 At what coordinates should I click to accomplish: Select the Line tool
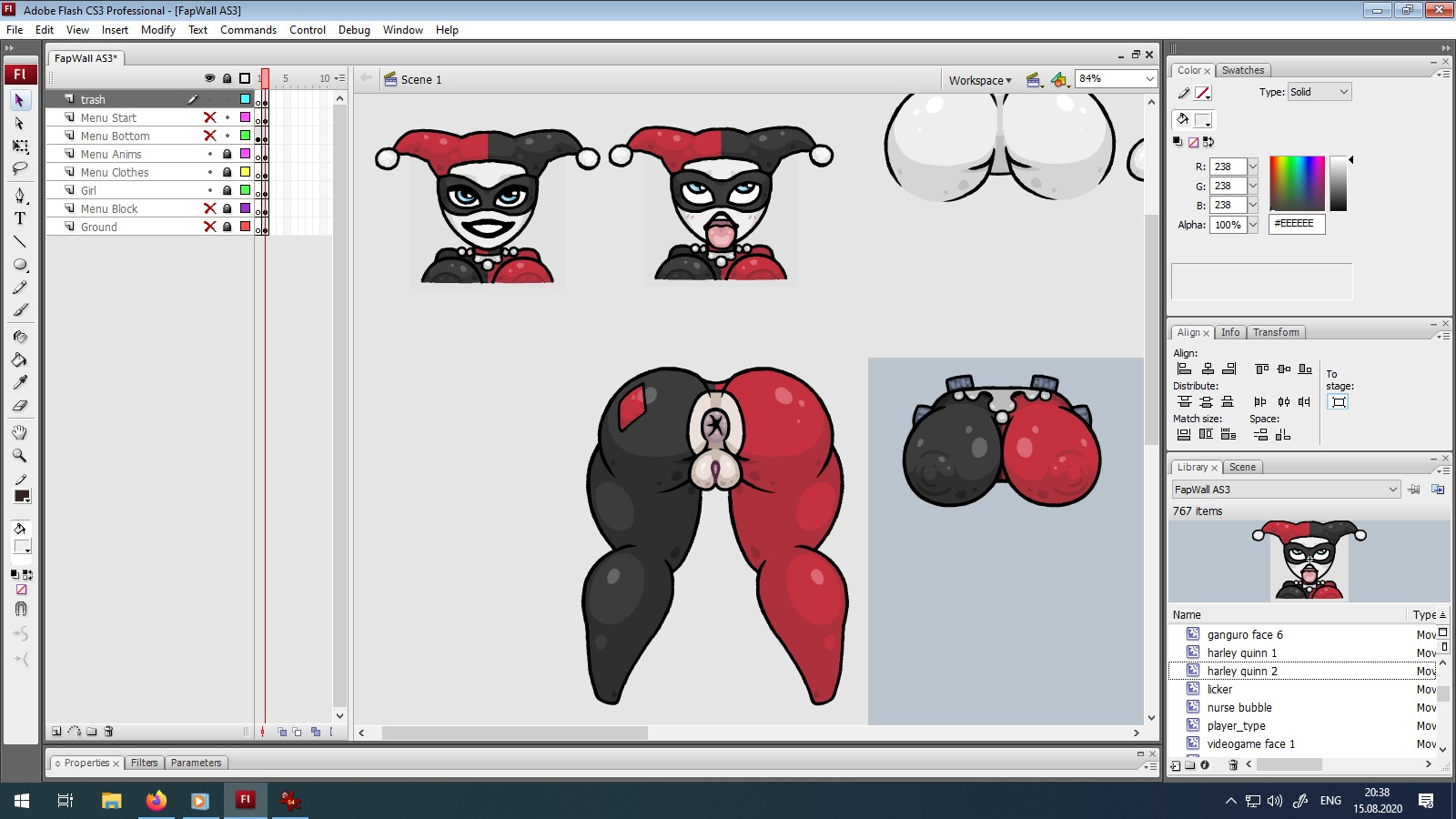pyautogui.click(x=20, y=242)
